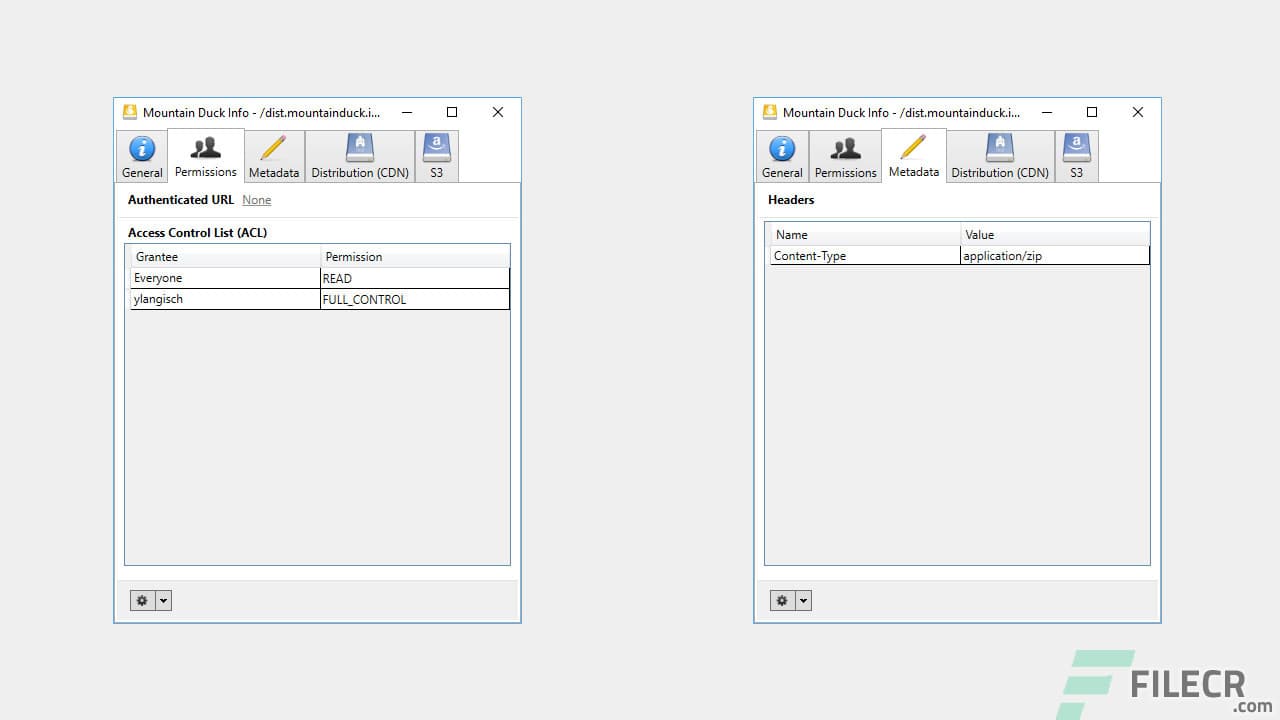Expand the gear dropdown arrow in the Metadata window

point(804,600)
